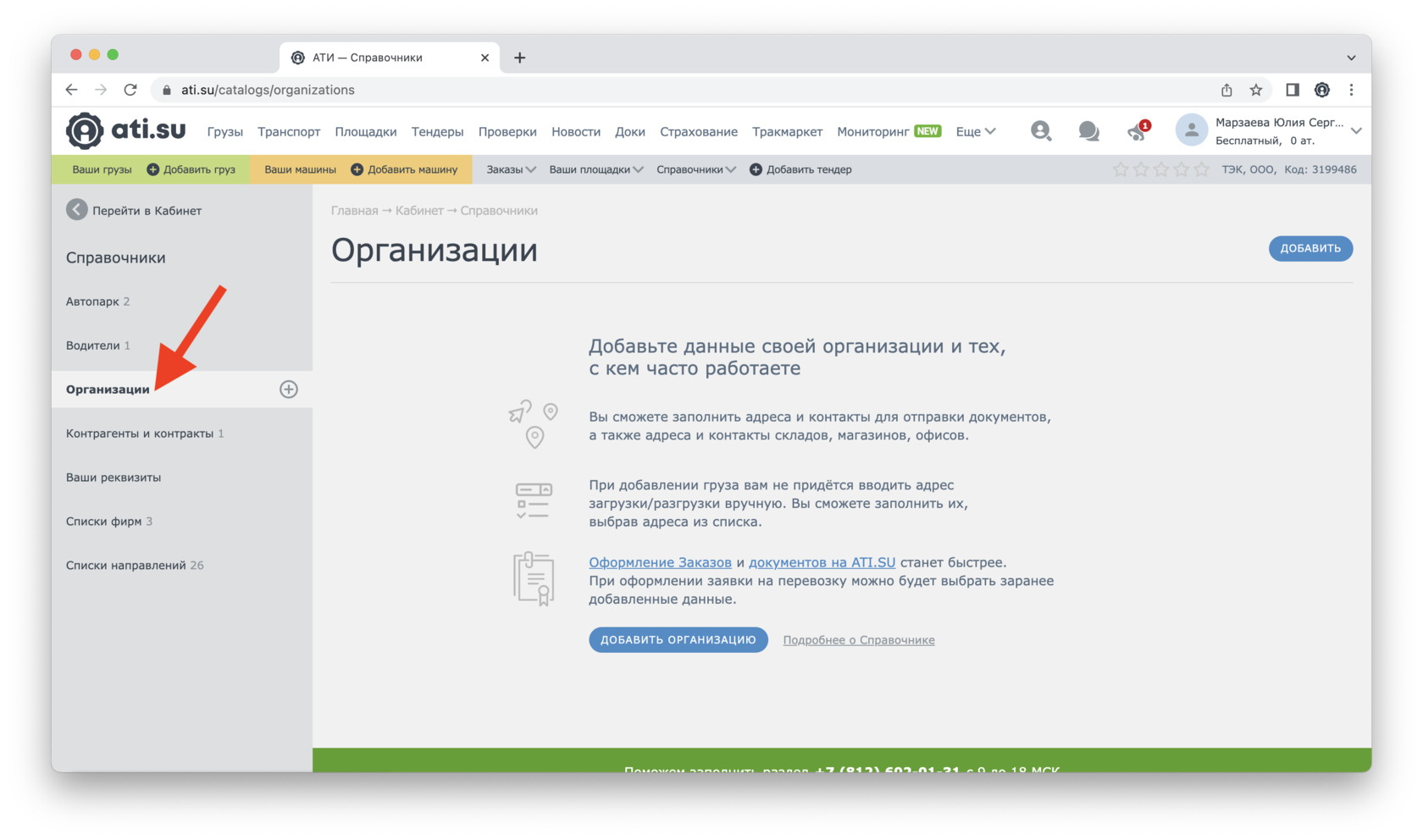Open the Новости menu
This screenshot has width=1423, height=840.
click(576, 131)
